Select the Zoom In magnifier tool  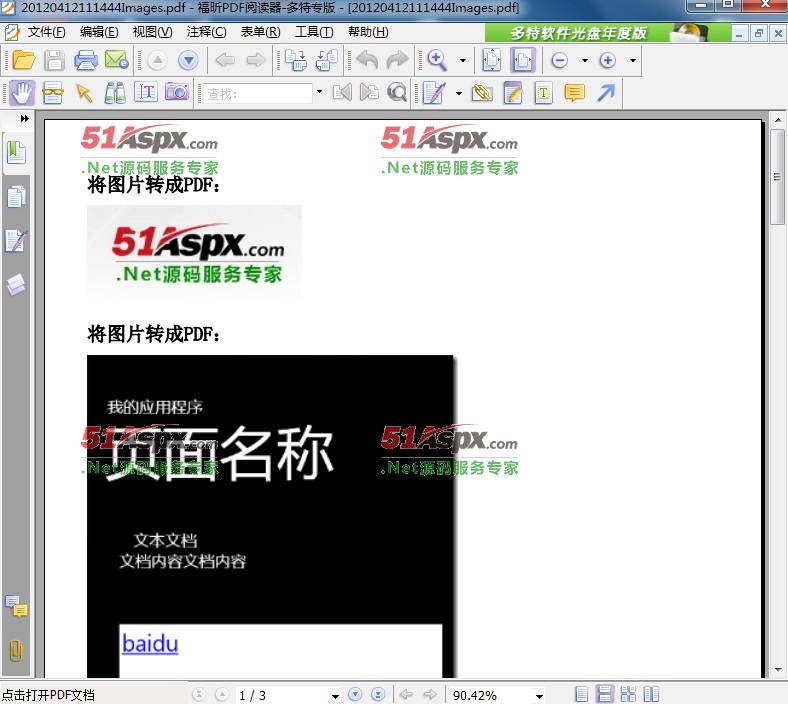click(437, 60)
